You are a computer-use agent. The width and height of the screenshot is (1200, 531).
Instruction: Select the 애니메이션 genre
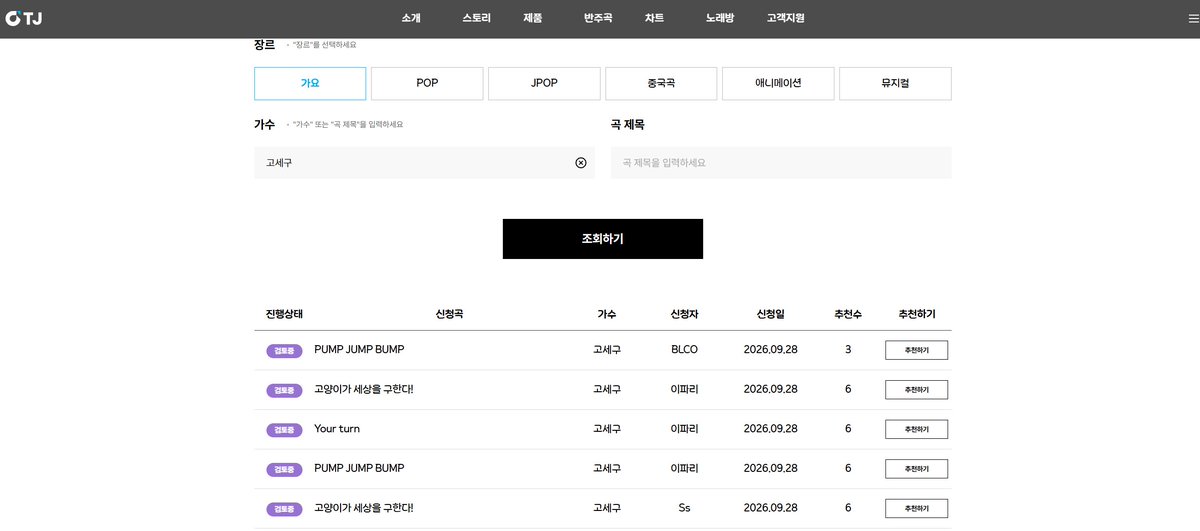778,84
